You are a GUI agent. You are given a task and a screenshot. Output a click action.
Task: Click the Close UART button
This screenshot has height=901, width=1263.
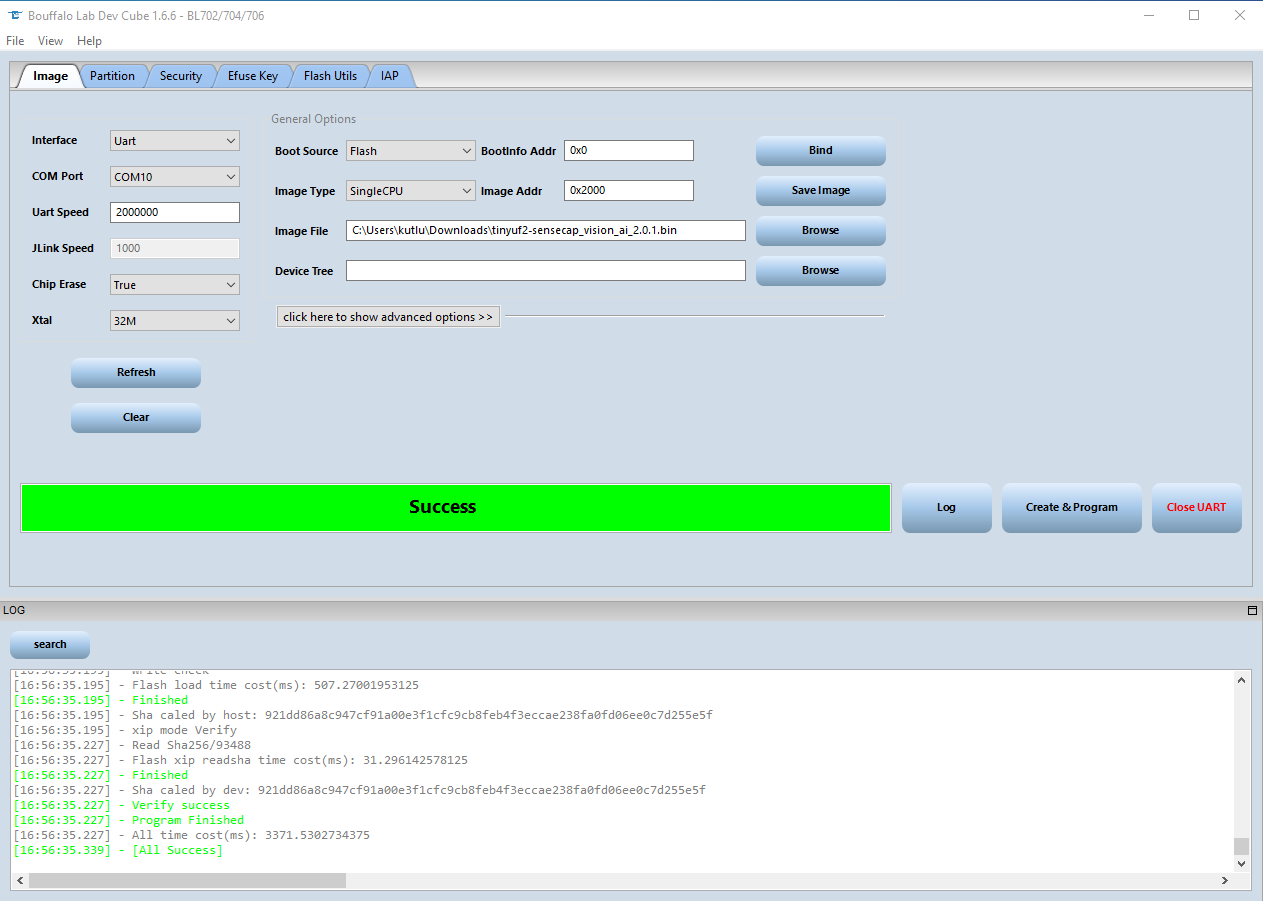click(x=1196, y=507)
